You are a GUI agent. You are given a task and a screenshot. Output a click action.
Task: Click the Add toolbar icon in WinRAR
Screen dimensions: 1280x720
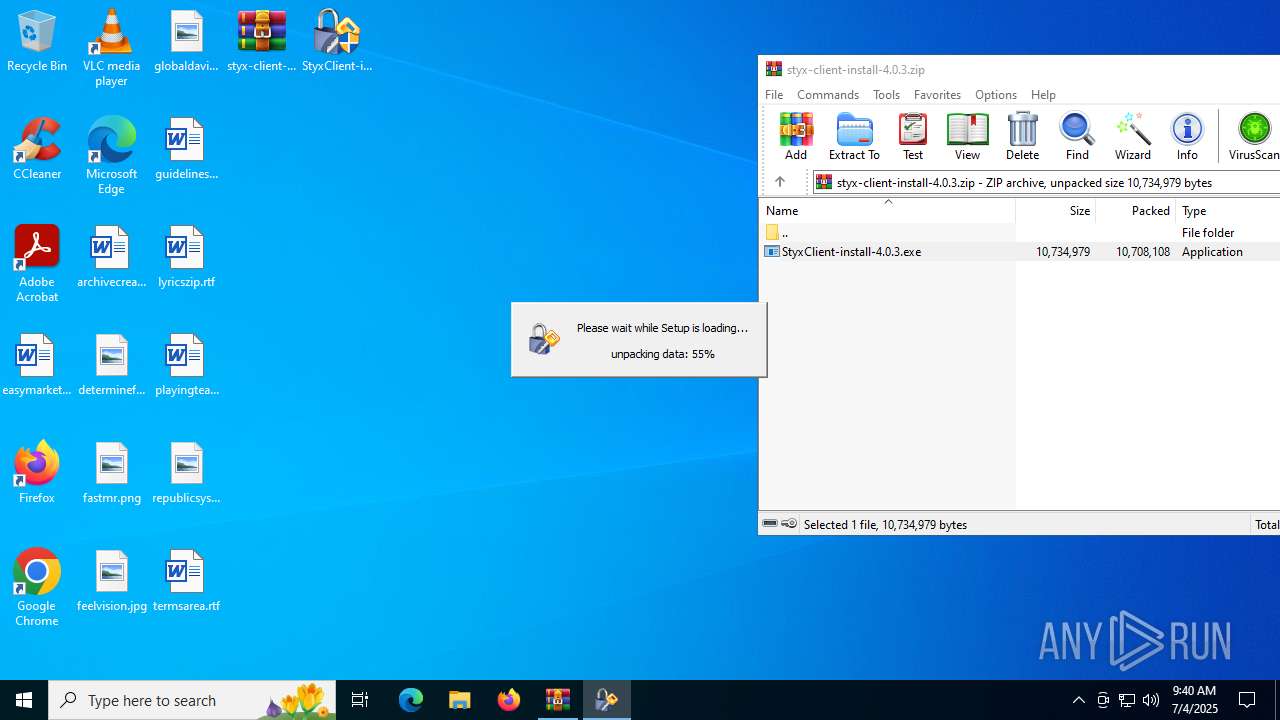796,136
